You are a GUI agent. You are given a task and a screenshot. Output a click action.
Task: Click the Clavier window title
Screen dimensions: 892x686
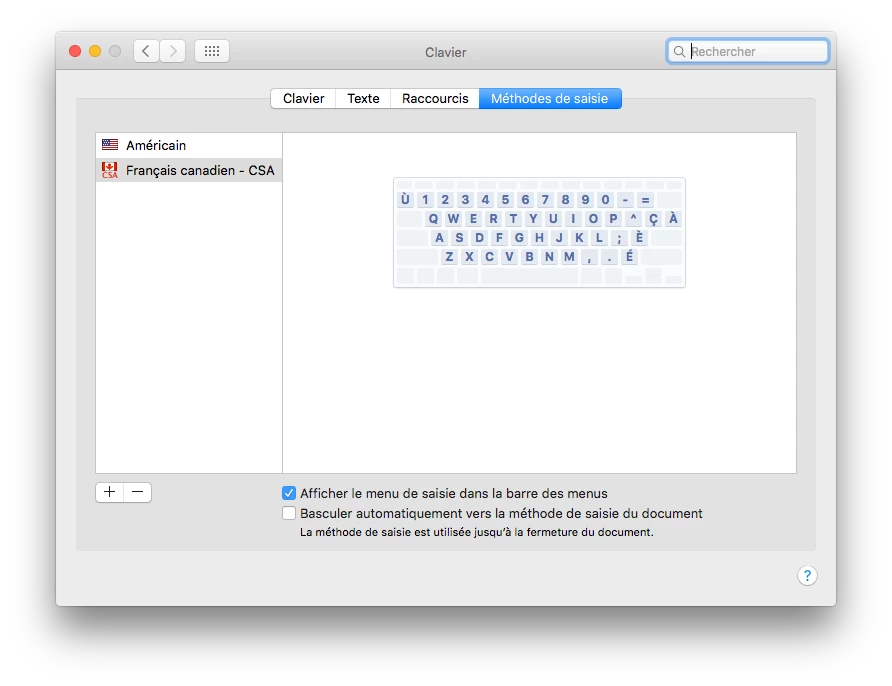pyautogui.click(x=445, y=52)
